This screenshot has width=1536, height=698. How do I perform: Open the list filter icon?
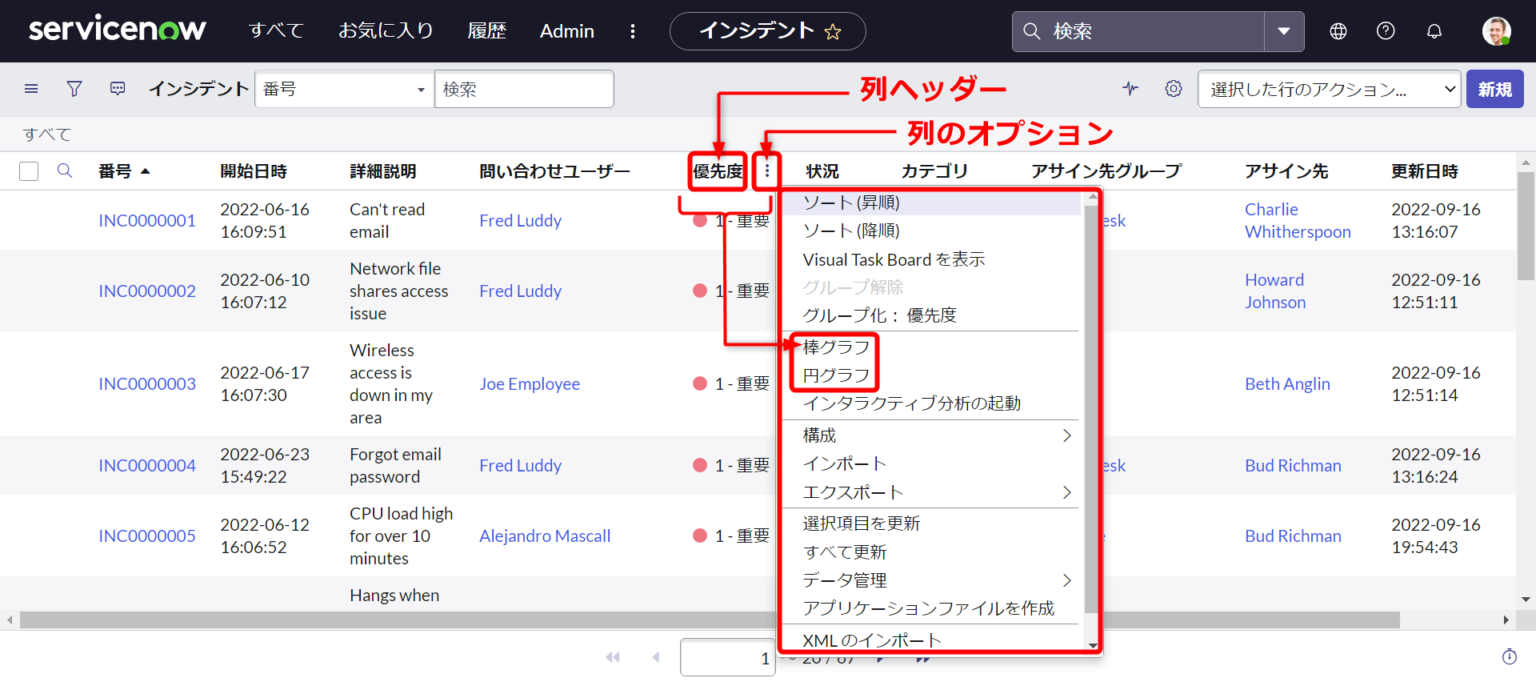pyautogui.click(x=74, y=89)
